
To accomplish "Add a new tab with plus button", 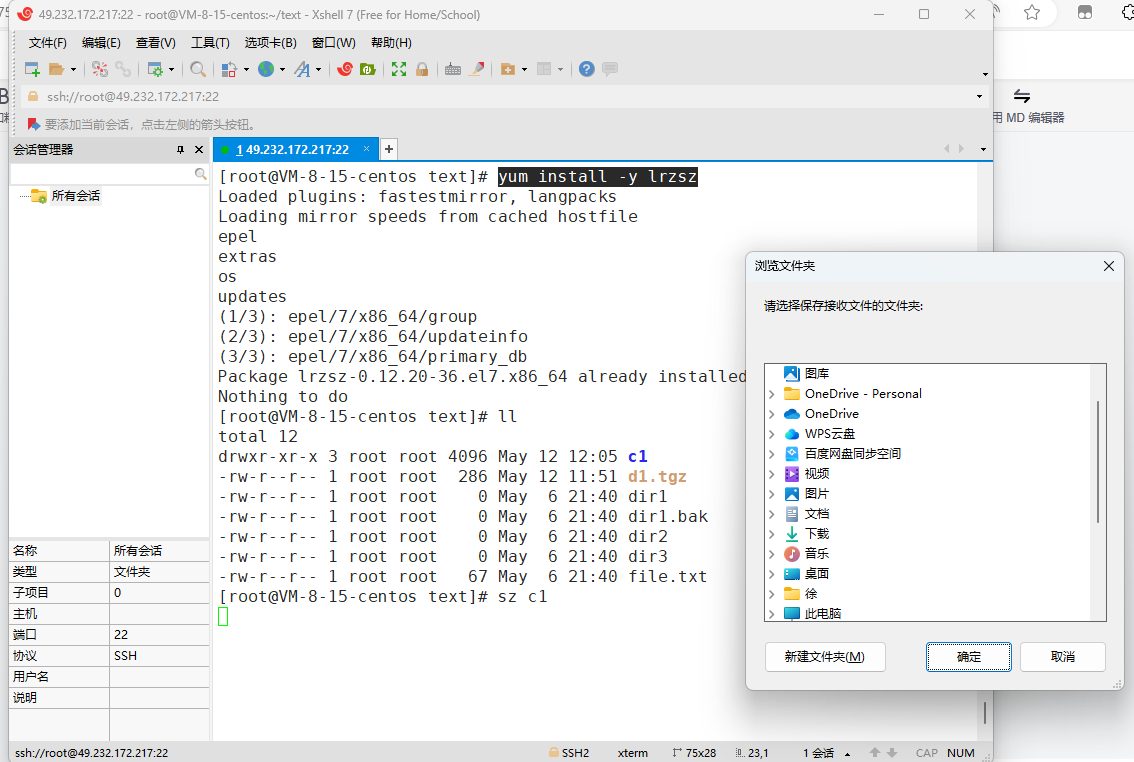I will (x=389, y=149).
